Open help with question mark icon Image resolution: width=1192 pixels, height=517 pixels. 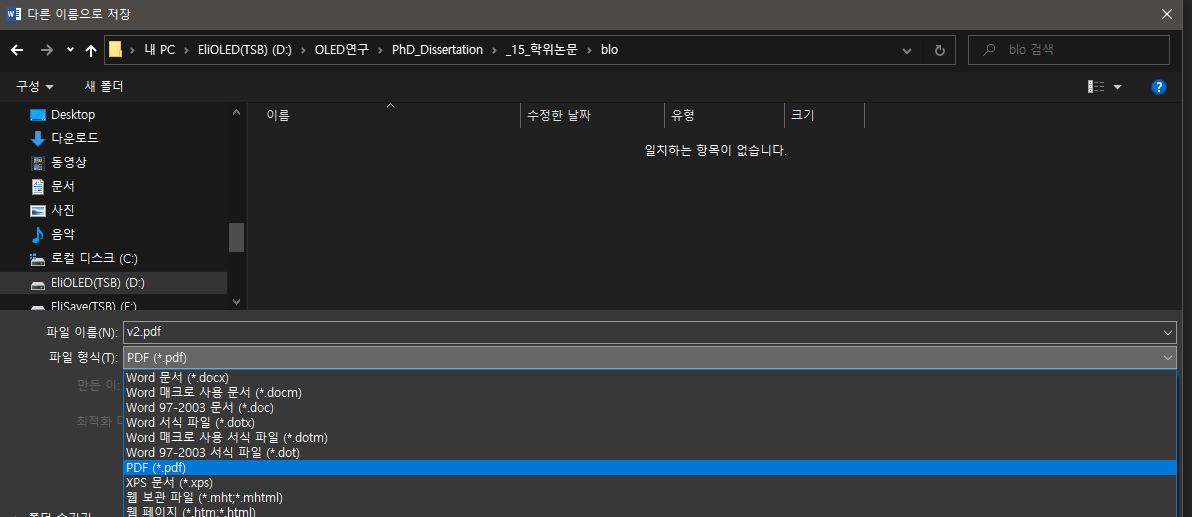pyautogui.click(x=1159, y=87)
